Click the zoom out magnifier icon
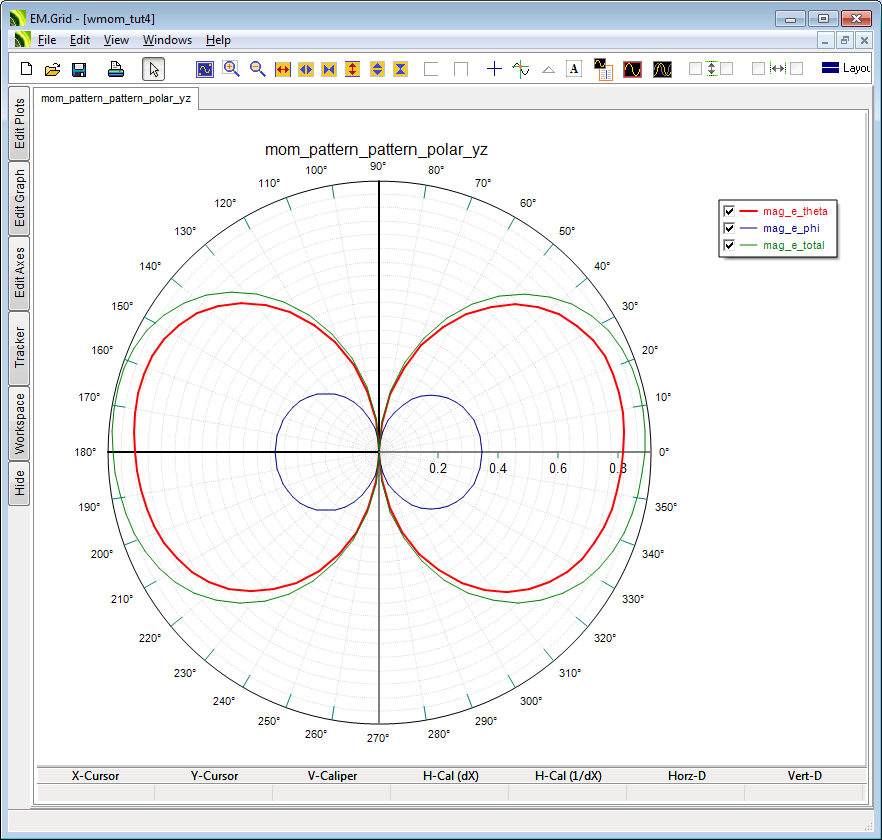882x840 pixels. [257, 69]
